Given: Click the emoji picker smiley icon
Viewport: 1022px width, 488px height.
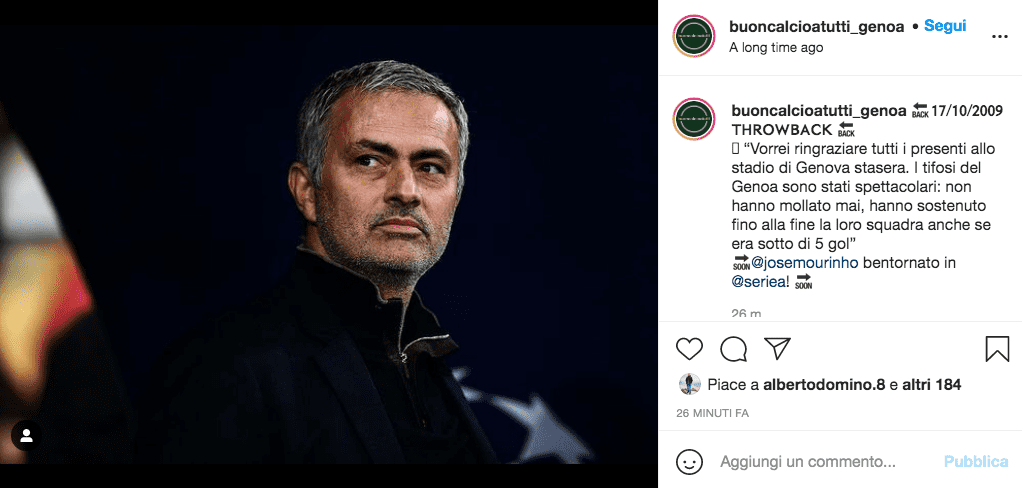Looking at the screenshot, I should click(x=689, y=462).
